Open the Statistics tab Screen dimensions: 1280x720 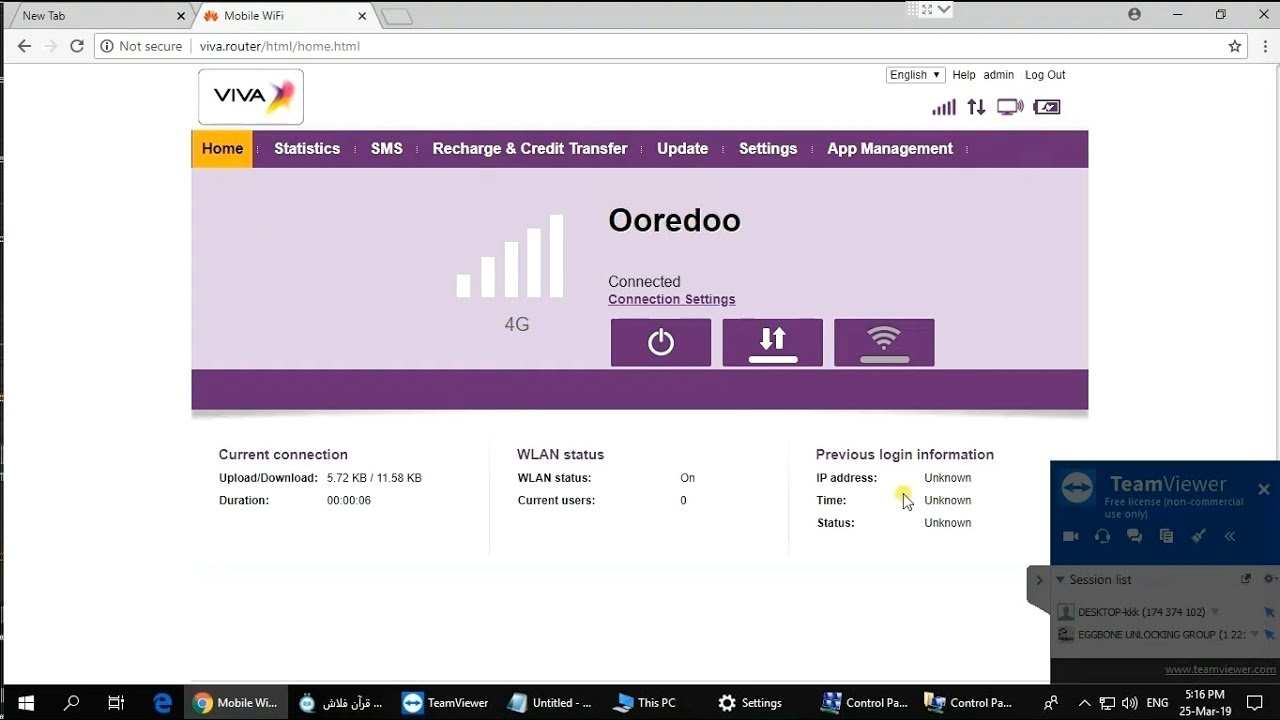tap(307, 149)
